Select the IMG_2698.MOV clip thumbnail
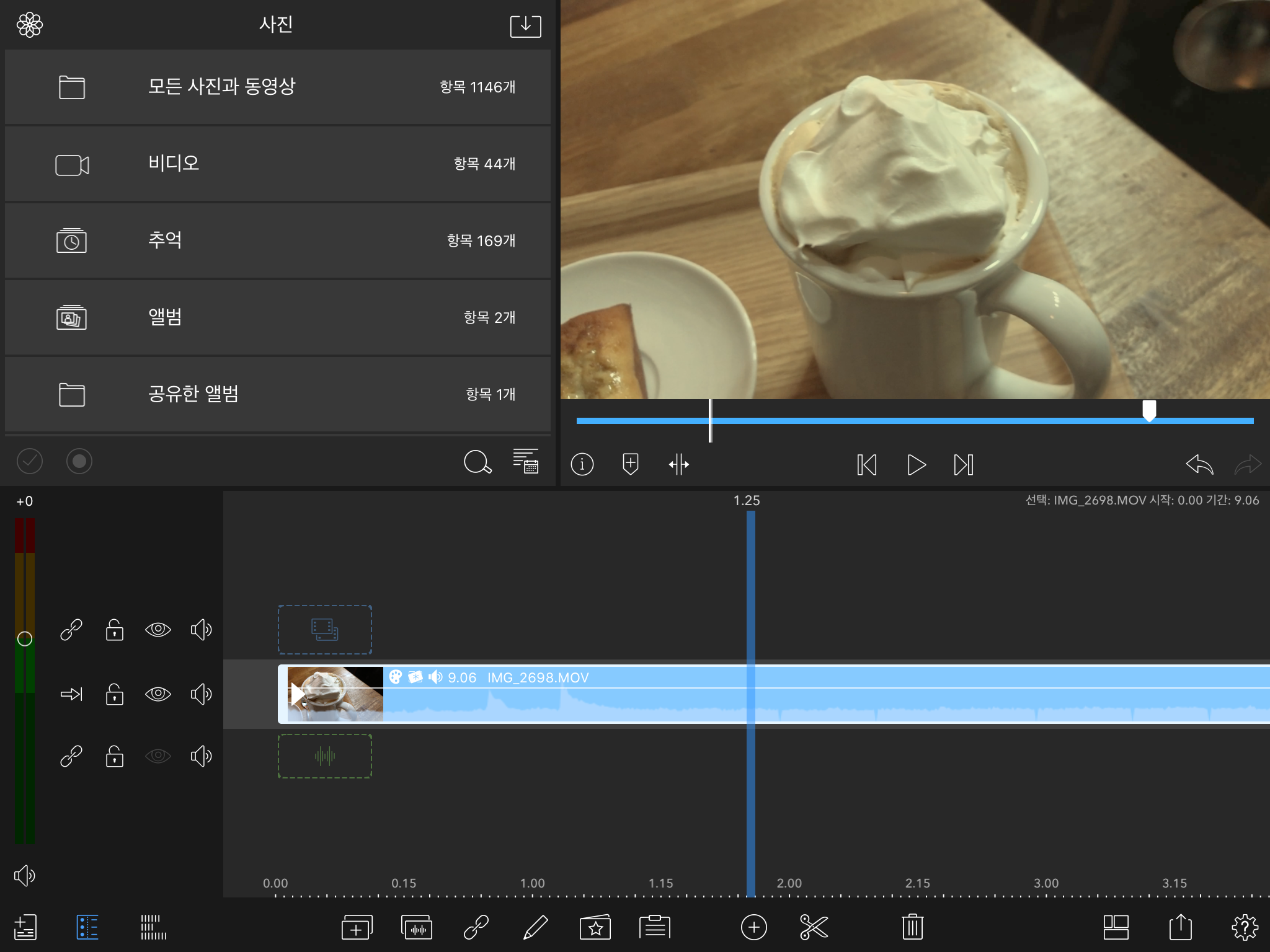 pyautogui.click(x=335, y=694)
